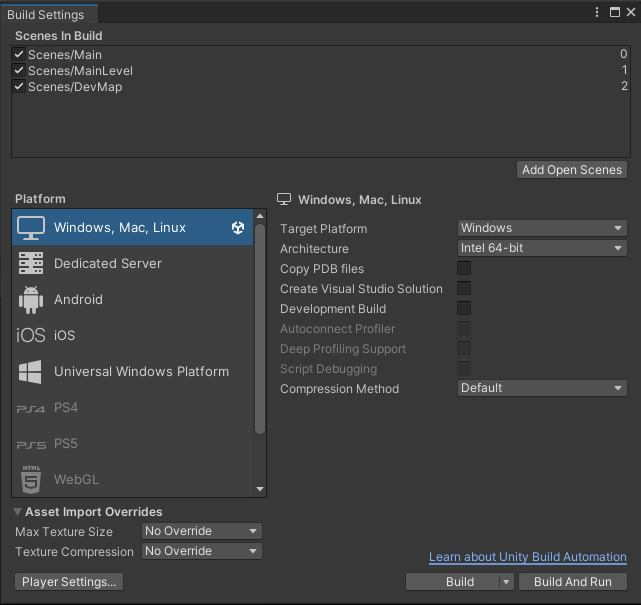641x605 pixels.
Task: Click the Unity logo on the active platform row
Action: point(238,228)
